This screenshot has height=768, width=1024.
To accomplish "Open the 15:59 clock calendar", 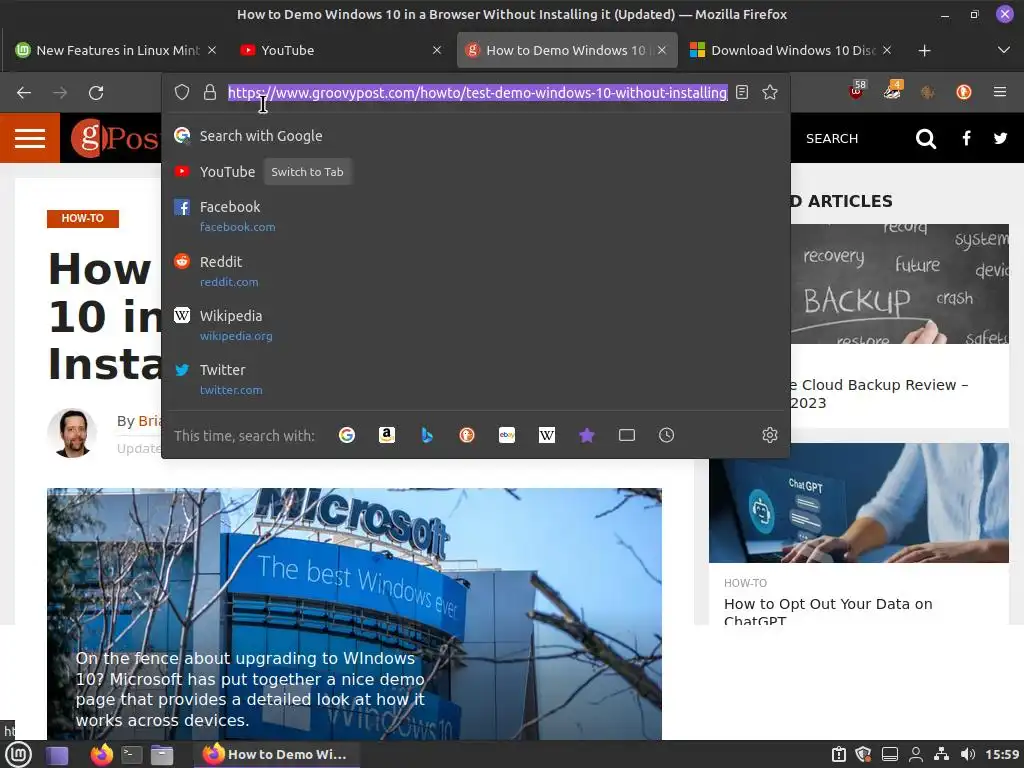I will tap(1002, 754).
